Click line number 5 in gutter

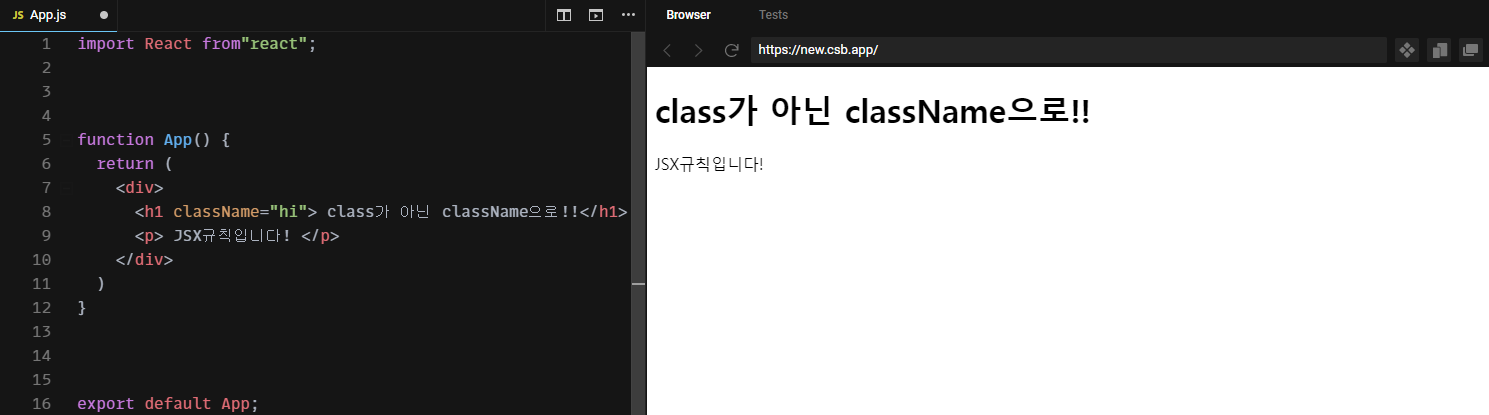(x=46, y=140)
